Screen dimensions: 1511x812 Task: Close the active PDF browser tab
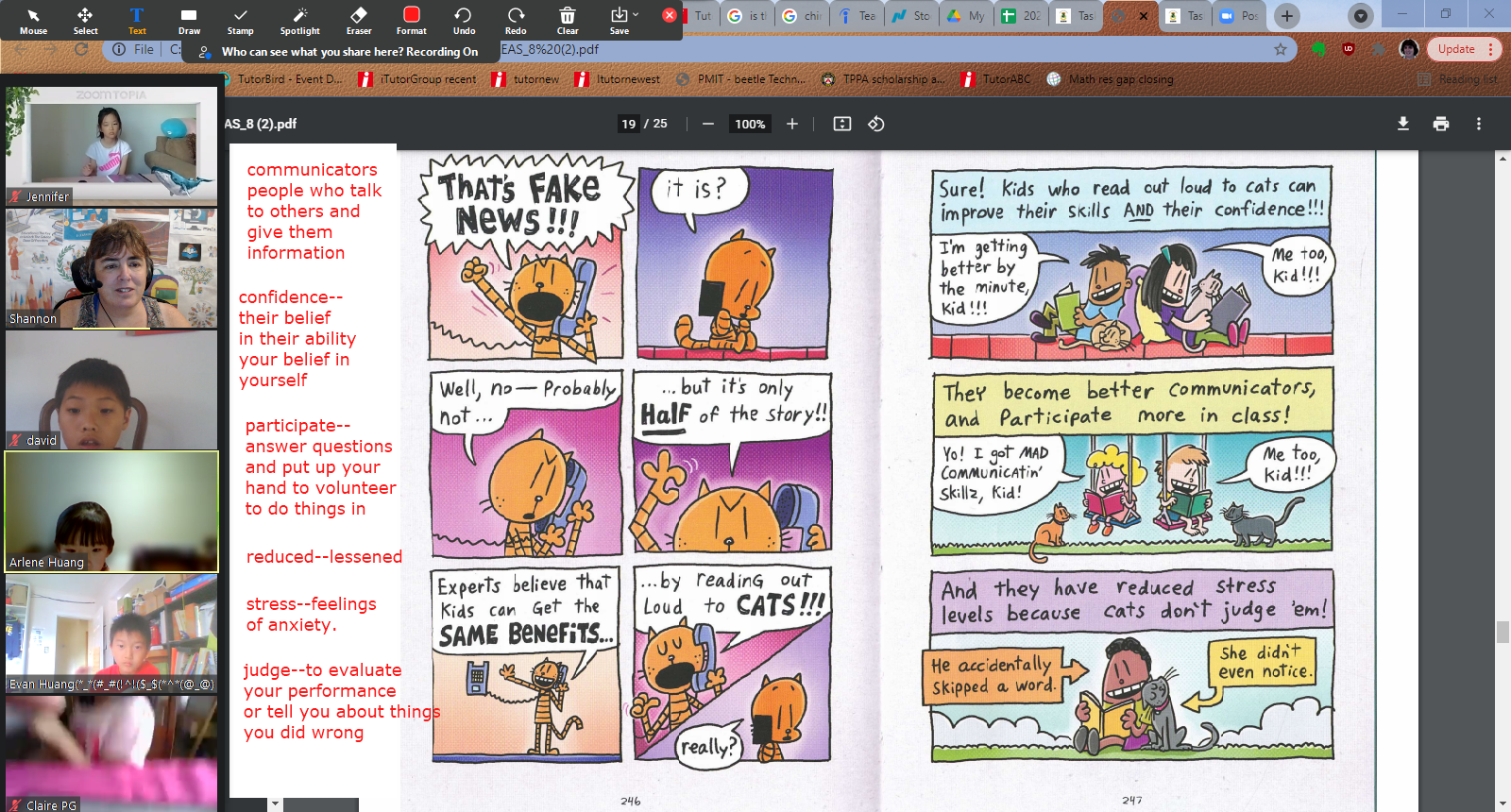(x=1144, y=16)
